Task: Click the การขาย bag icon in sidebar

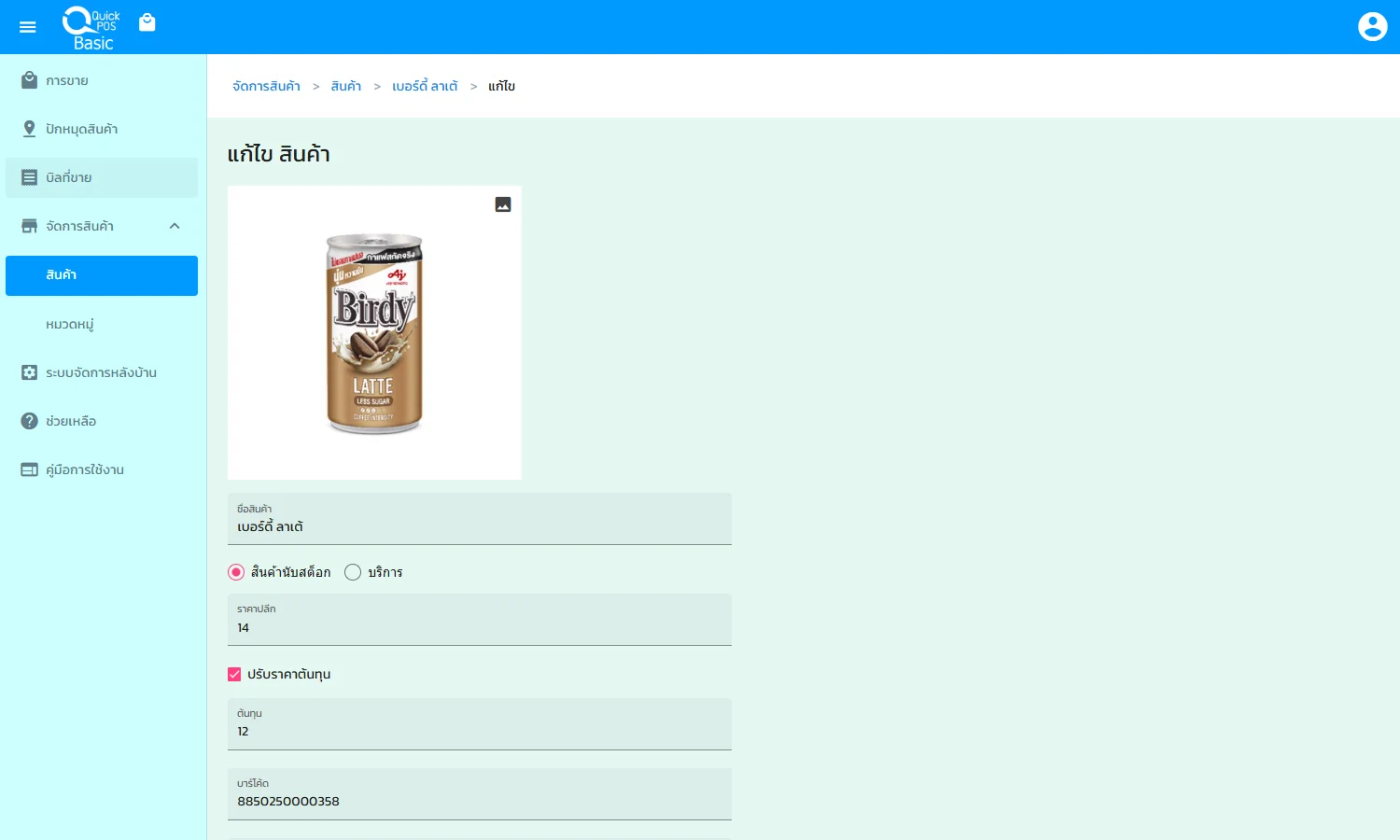Action: click(29, 80)
